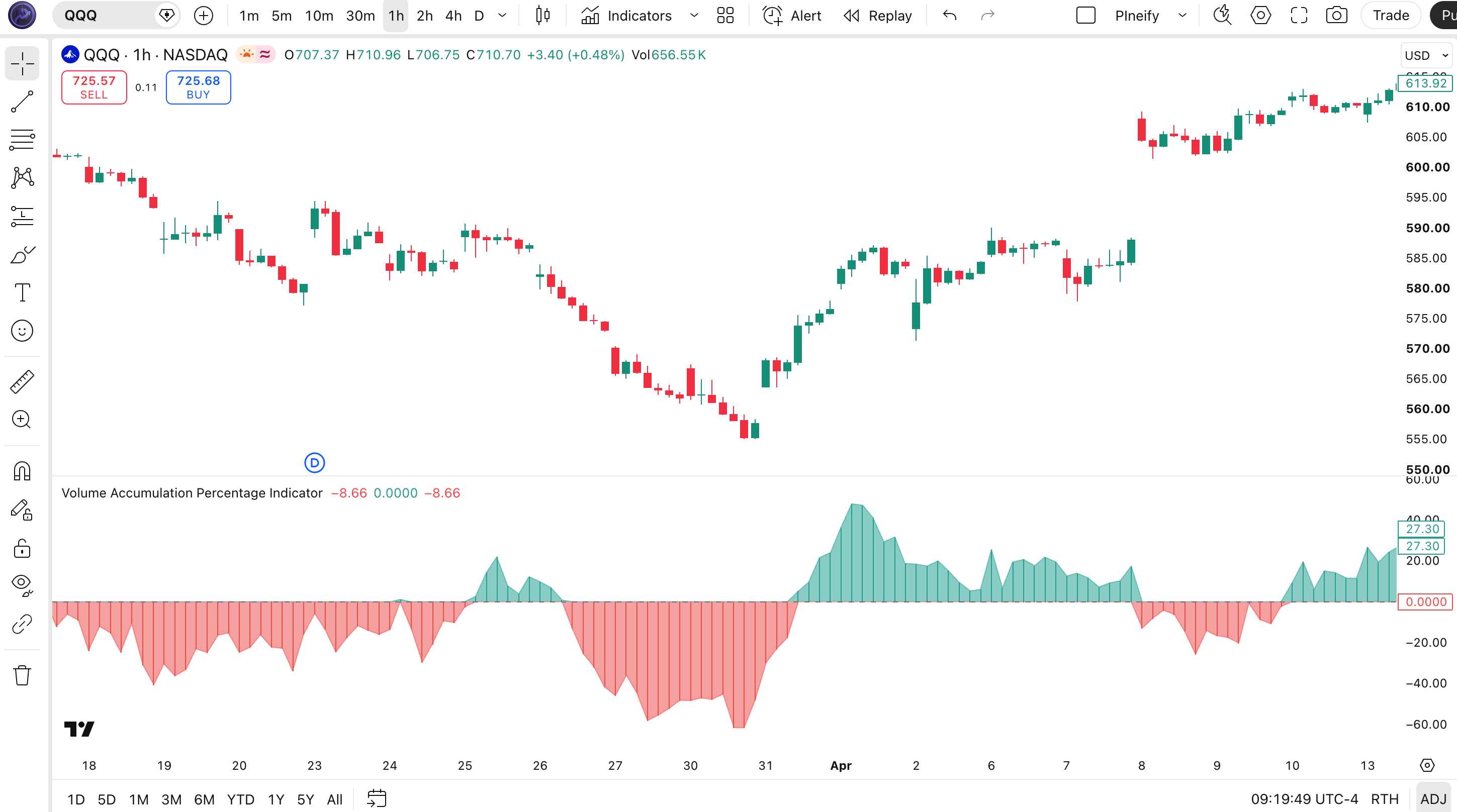Switch to the 10m timeframe
Image resolution: width=1457 pixels, height=812 pixels.
[319, 15]
